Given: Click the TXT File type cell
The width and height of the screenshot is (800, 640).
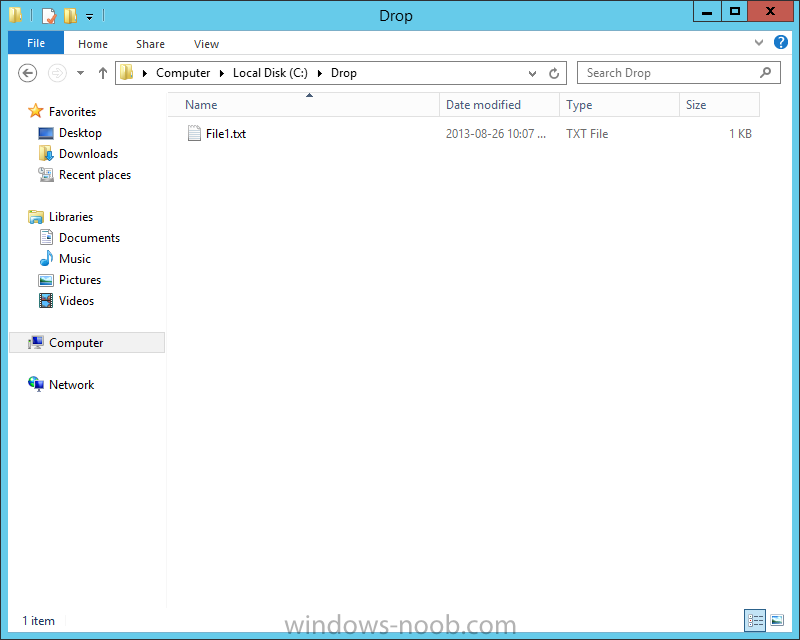Looking at the screenshot, I should [x=587, y=134].
